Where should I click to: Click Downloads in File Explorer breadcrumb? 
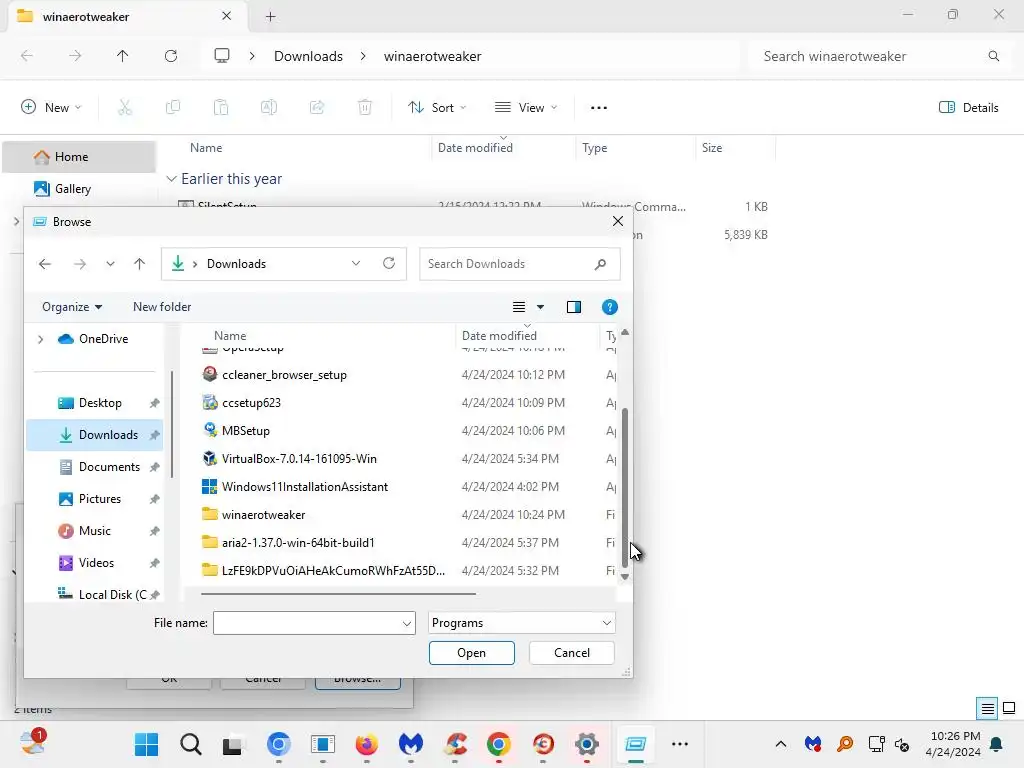point(308,56)
